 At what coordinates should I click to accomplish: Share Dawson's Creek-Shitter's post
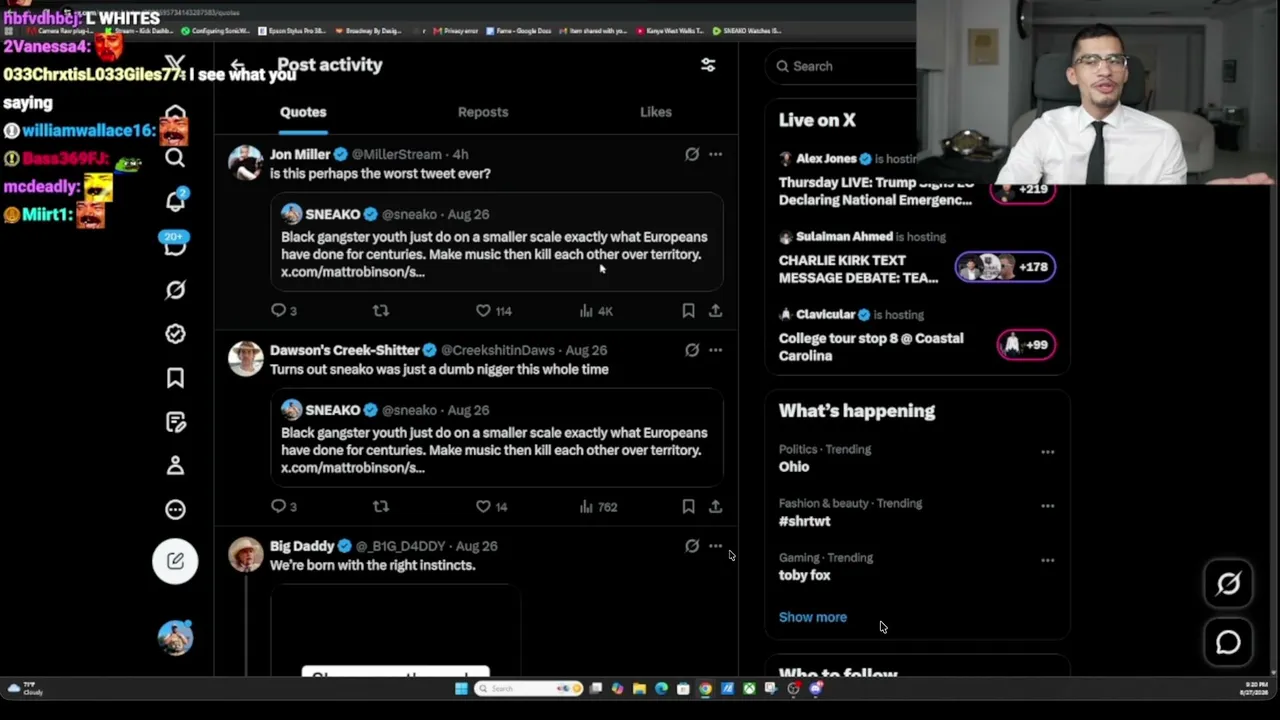715,507
